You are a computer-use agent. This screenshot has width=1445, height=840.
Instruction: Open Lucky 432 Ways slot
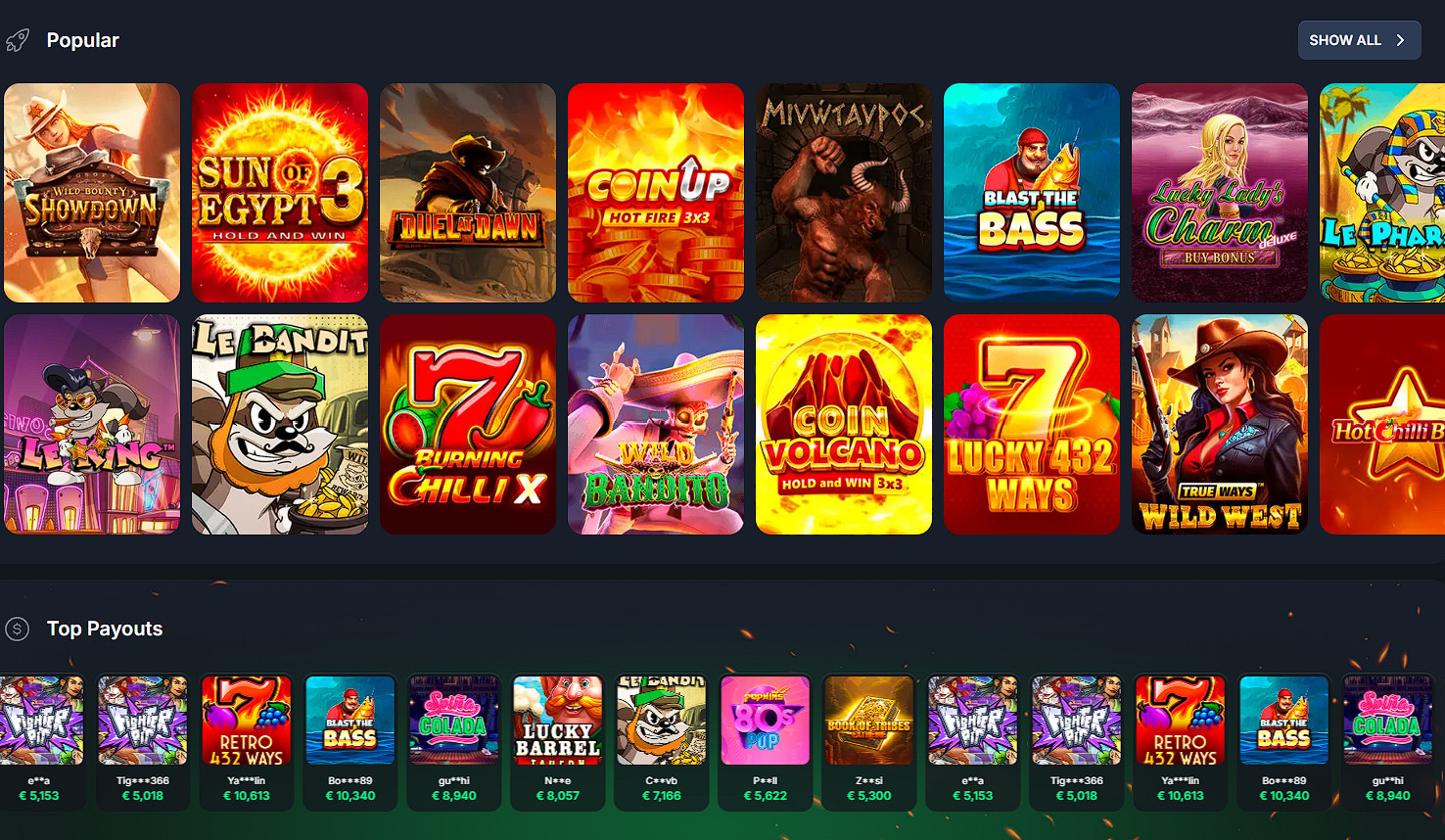pos(1032,424)
